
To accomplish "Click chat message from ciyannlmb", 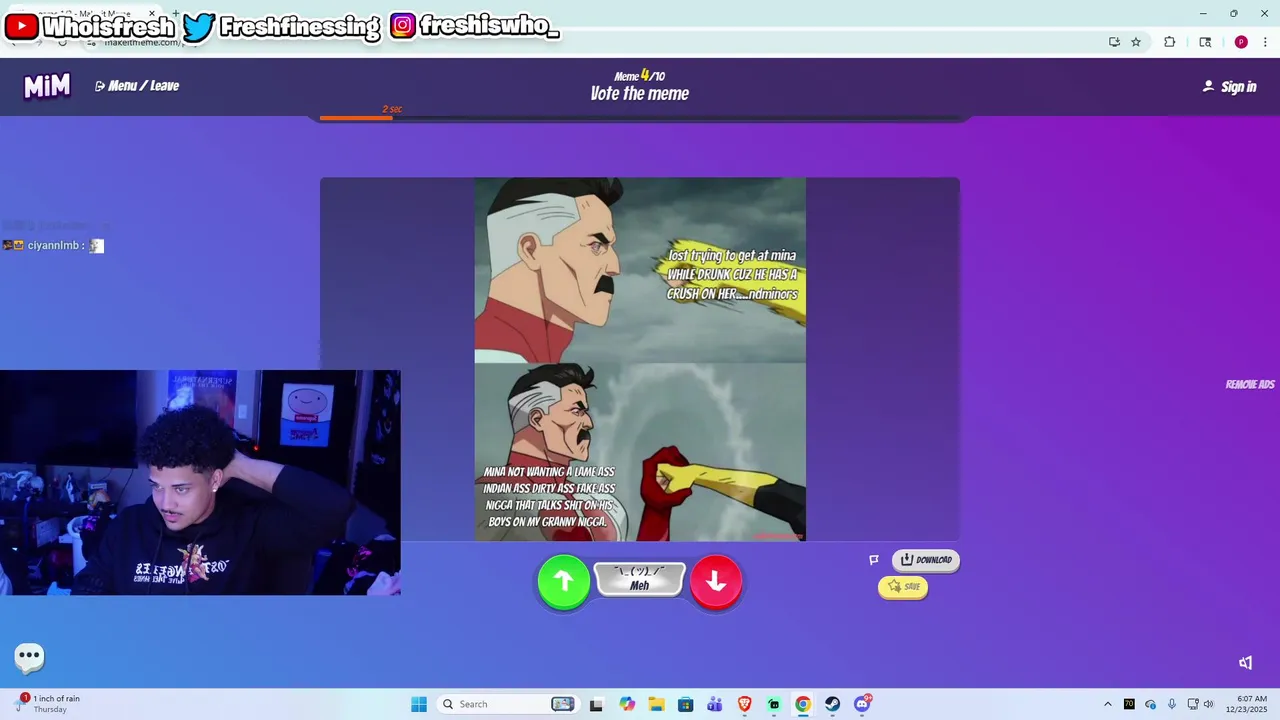I will [53, 246].
